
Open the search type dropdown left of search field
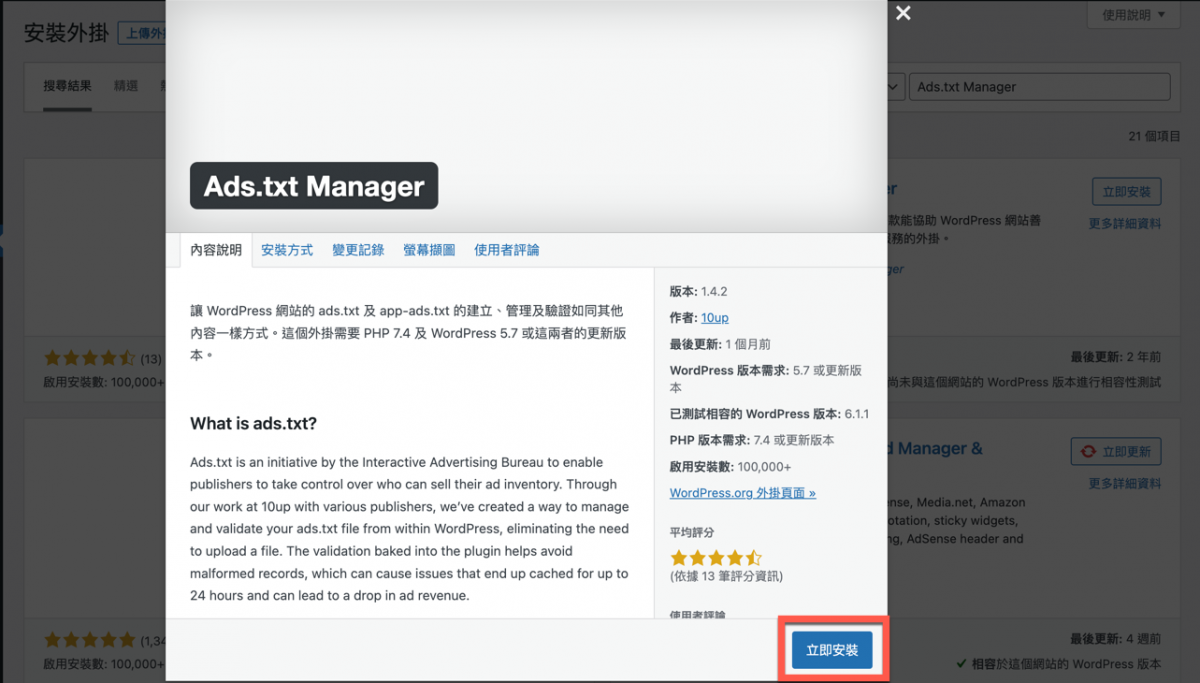coord(897,86)
